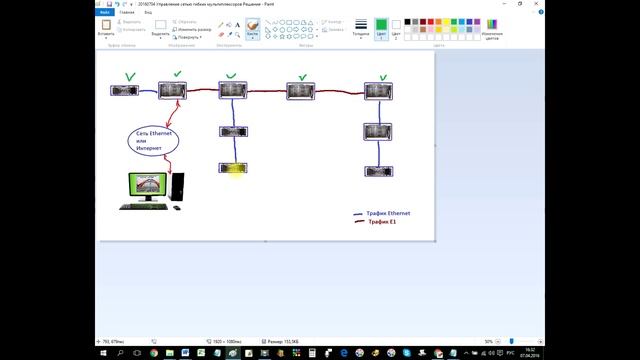
Task: Open Customize Quick Access Toolbar arrow
Action: 131,4
